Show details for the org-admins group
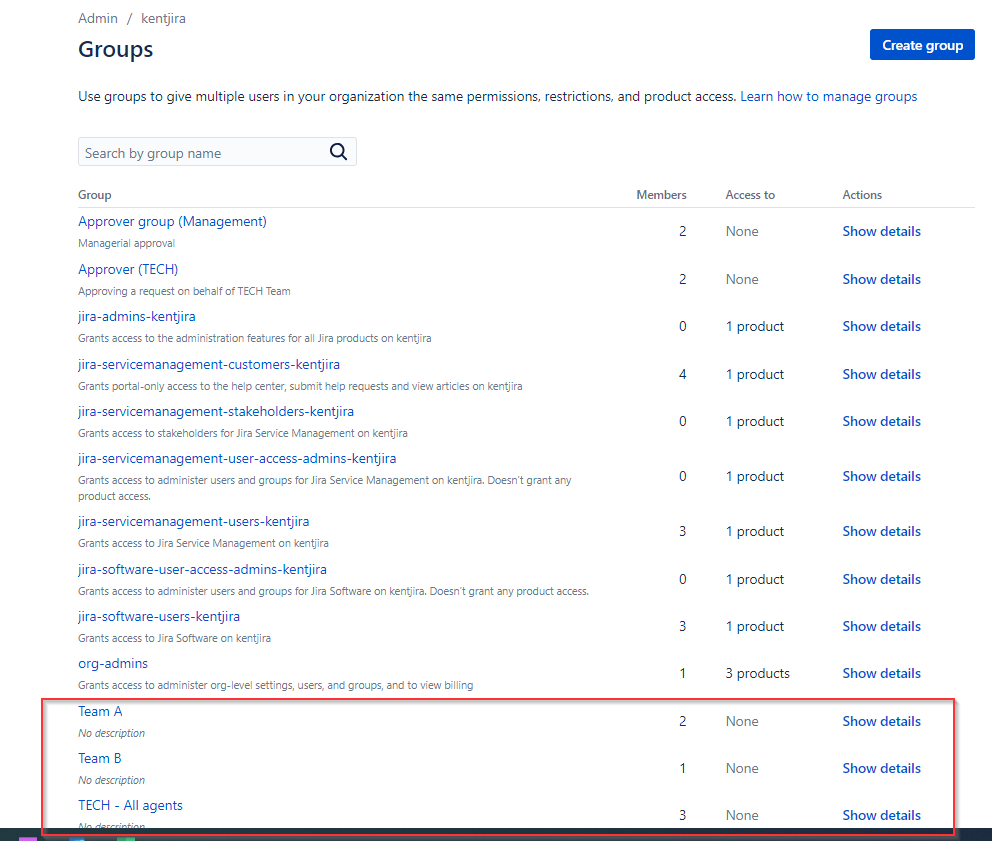Viewport: 992px width, 841px height. coord(881,672)
